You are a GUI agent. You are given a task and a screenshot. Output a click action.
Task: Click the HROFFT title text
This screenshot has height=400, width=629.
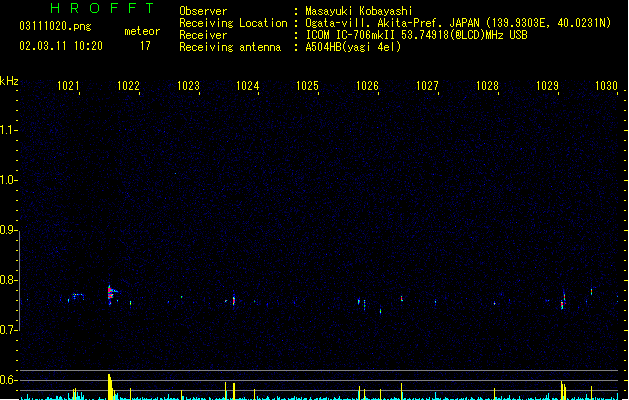coord(102,8)
